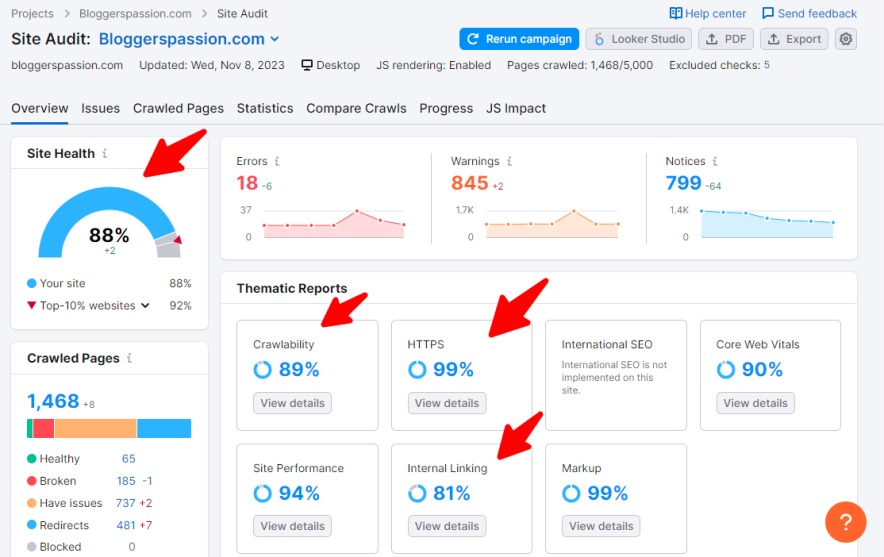Click the Redirects count 481
This screenshot has width=884, height=557.
pos(126,525)
